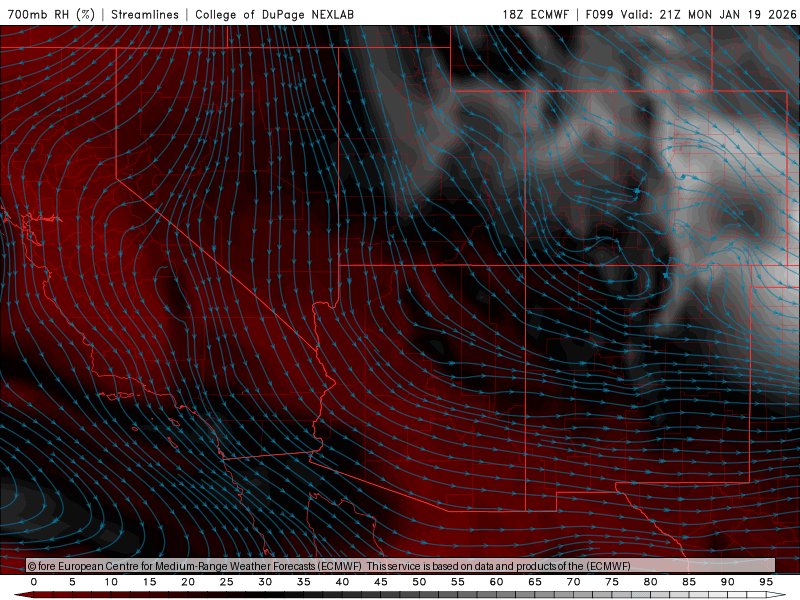800x600 pixels.
Task: Select the "65" scale label
Action: click(x=535, y=582)
